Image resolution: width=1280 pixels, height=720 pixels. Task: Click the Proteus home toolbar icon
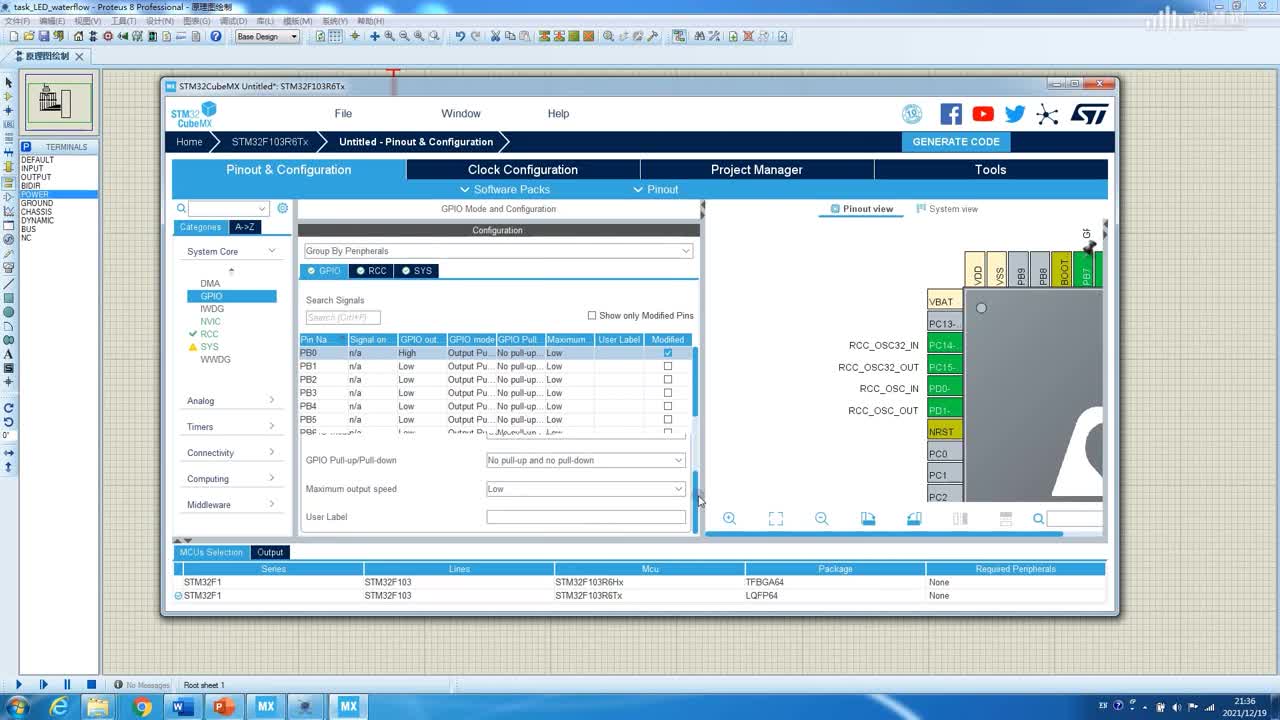click(78, 36)
